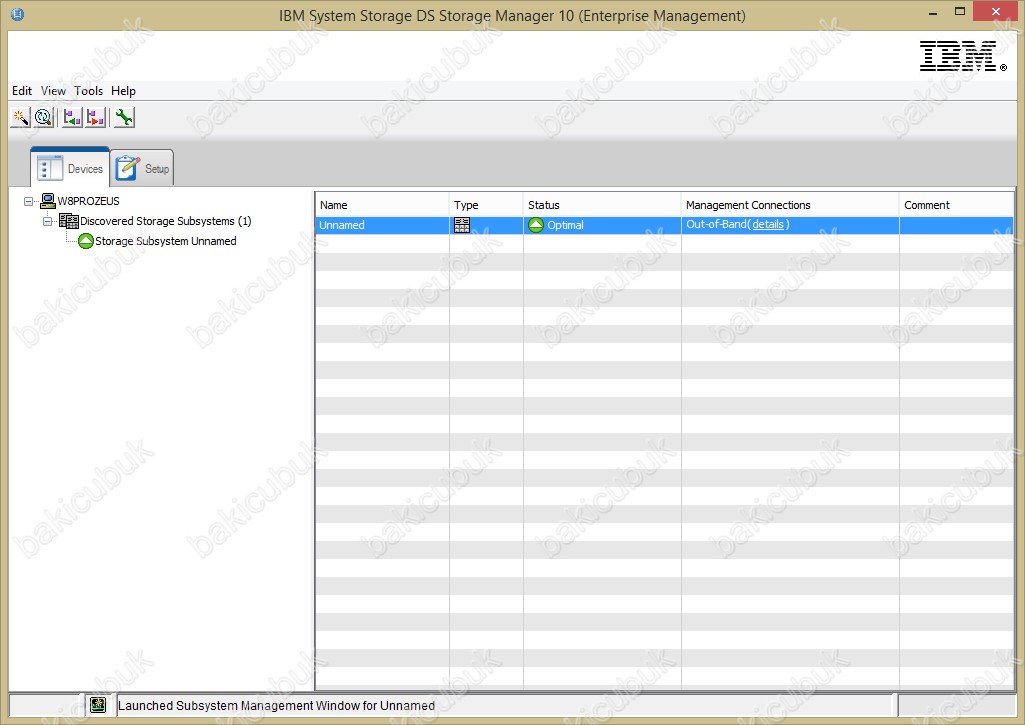The image size is (1025, 725).
Task: Select the Unnamed cell in Name column
Action: point(382,225)
